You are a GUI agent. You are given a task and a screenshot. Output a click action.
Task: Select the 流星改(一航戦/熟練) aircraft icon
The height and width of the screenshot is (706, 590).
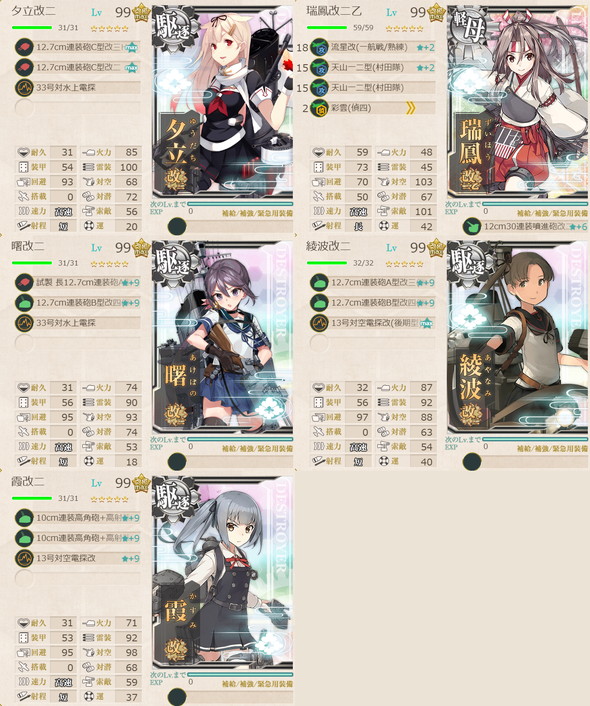click(319, 47)
